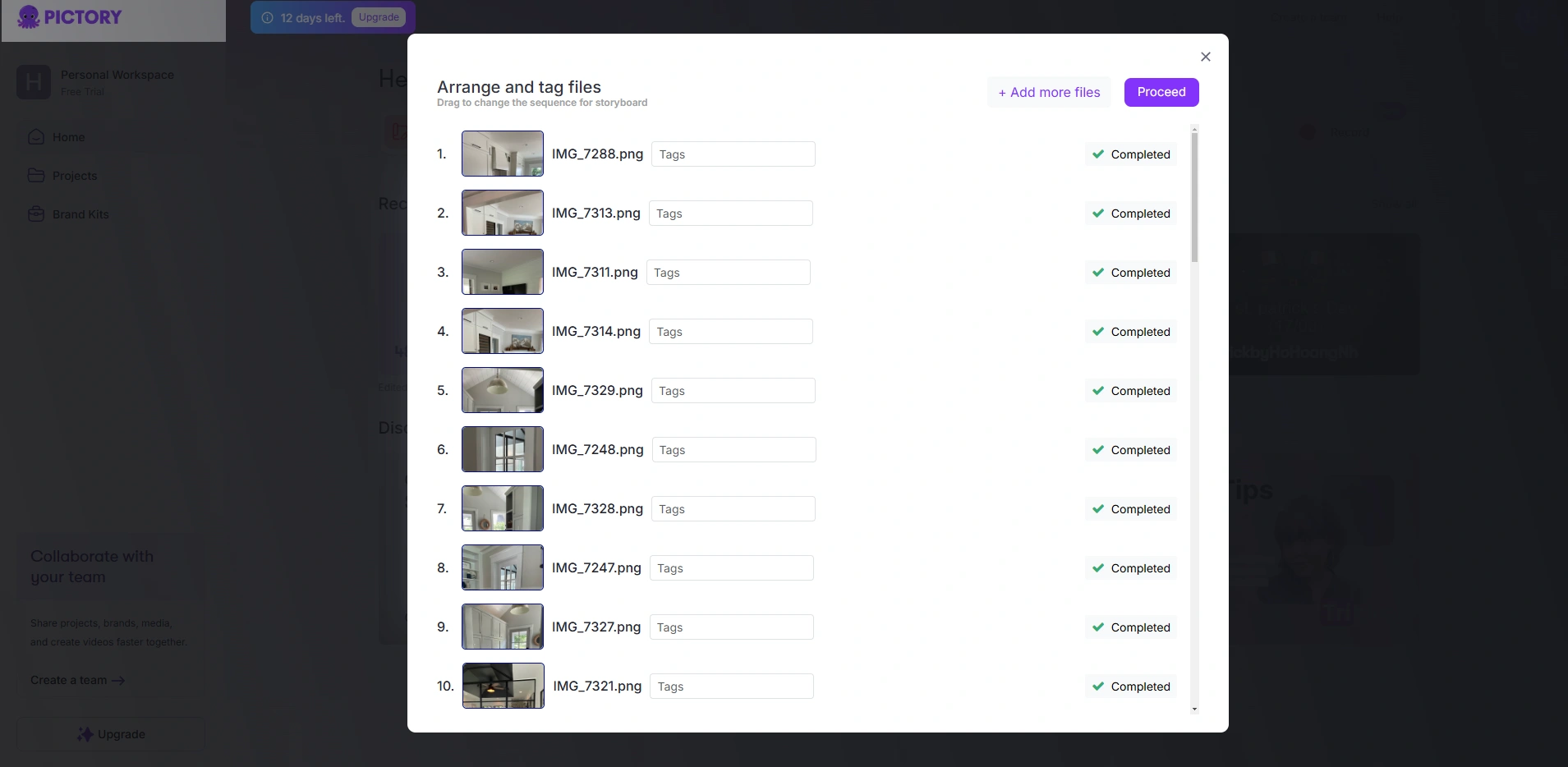Click the IMG_7321.png file name
1568x767 pixels.
[x=597, y=687]
